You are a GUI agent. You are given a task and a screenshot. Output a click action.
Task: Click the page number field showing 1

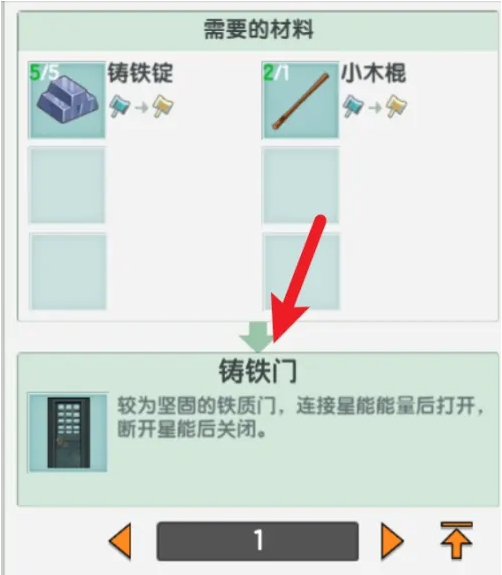[257, 541]
